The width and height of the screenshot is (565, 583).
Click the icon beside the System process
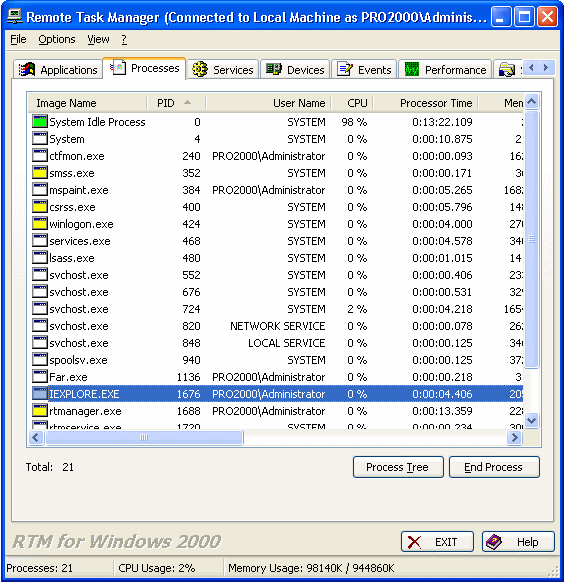tap(40, 139)
